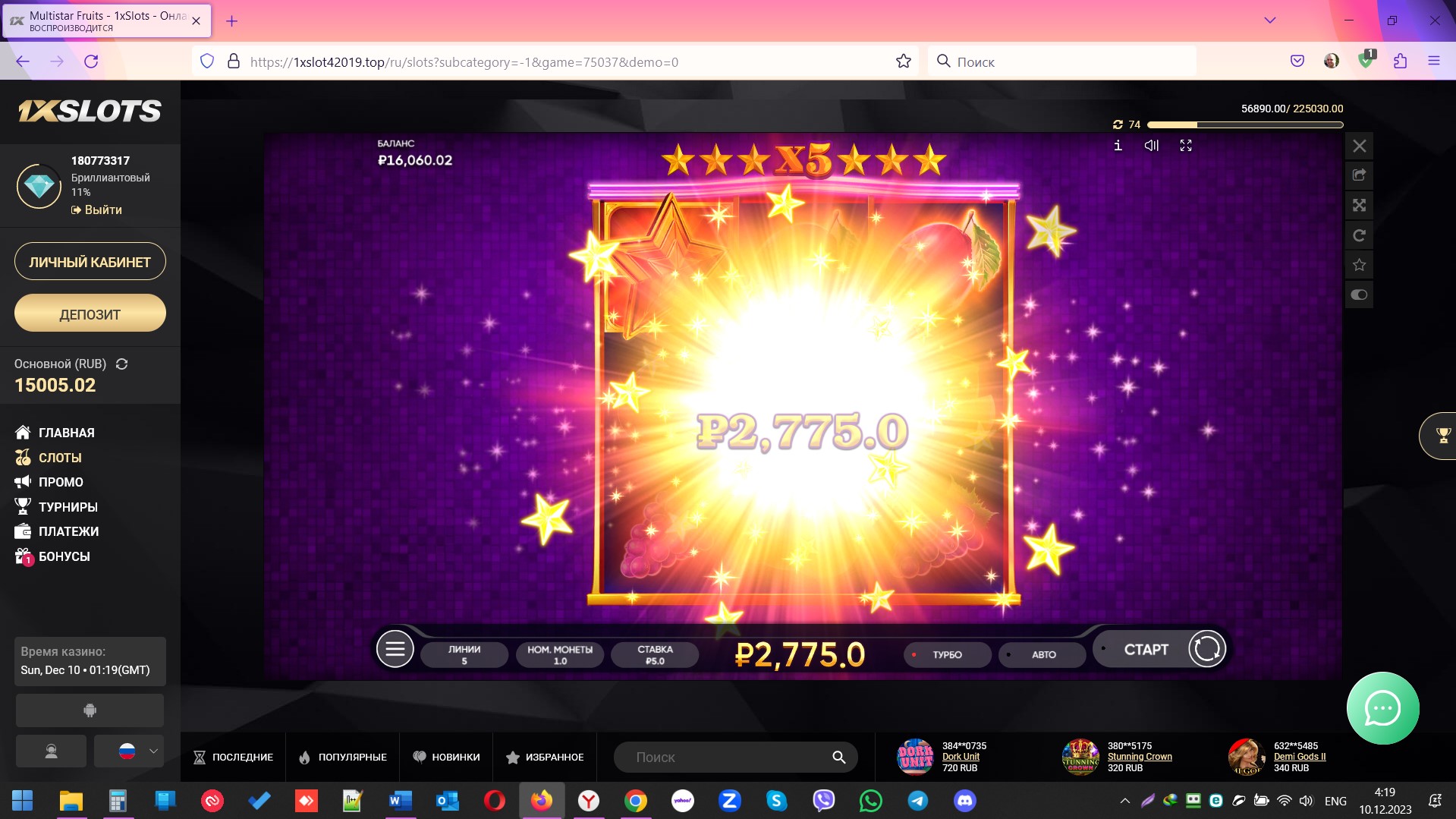Screen dimensions: 1456x819
Task: Click the Dork Unit game thumbnail
Action: pyautogui.click(x=915, y=757)
